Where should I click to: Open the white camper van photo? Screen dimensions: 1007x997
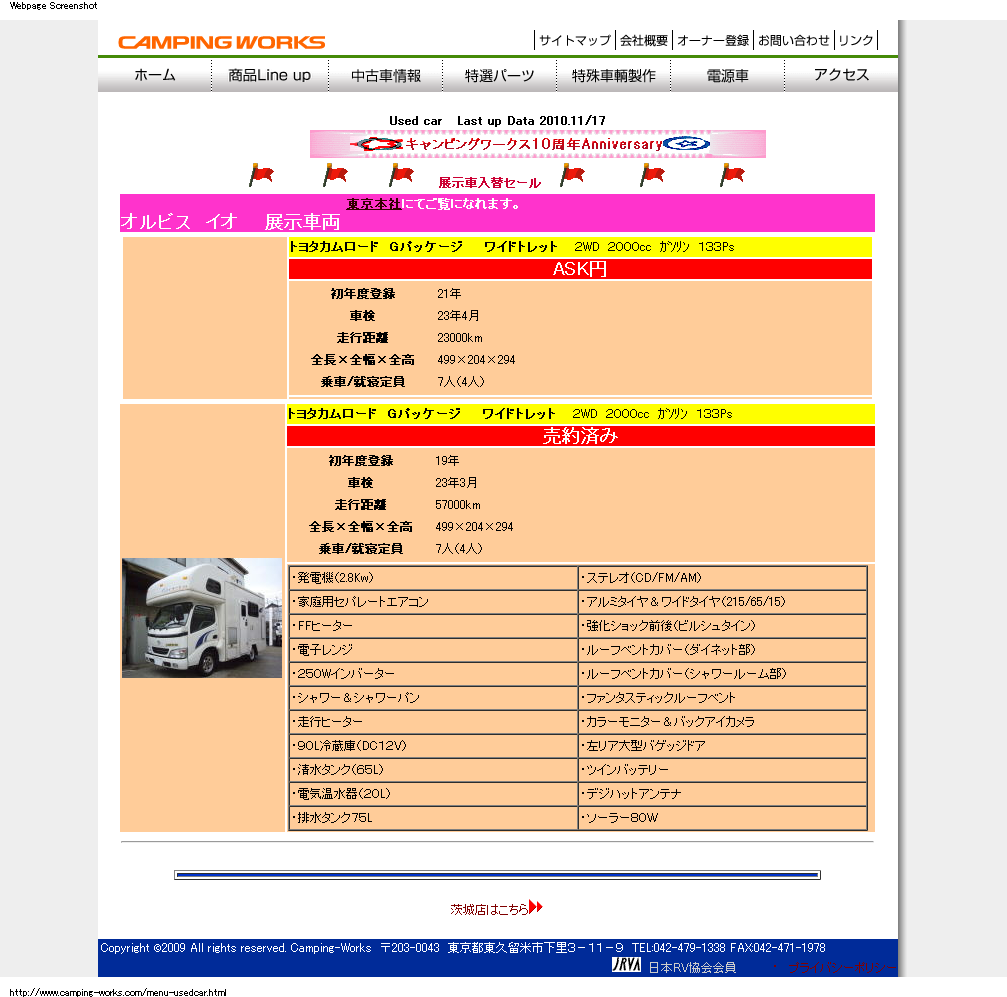[202, 617]
